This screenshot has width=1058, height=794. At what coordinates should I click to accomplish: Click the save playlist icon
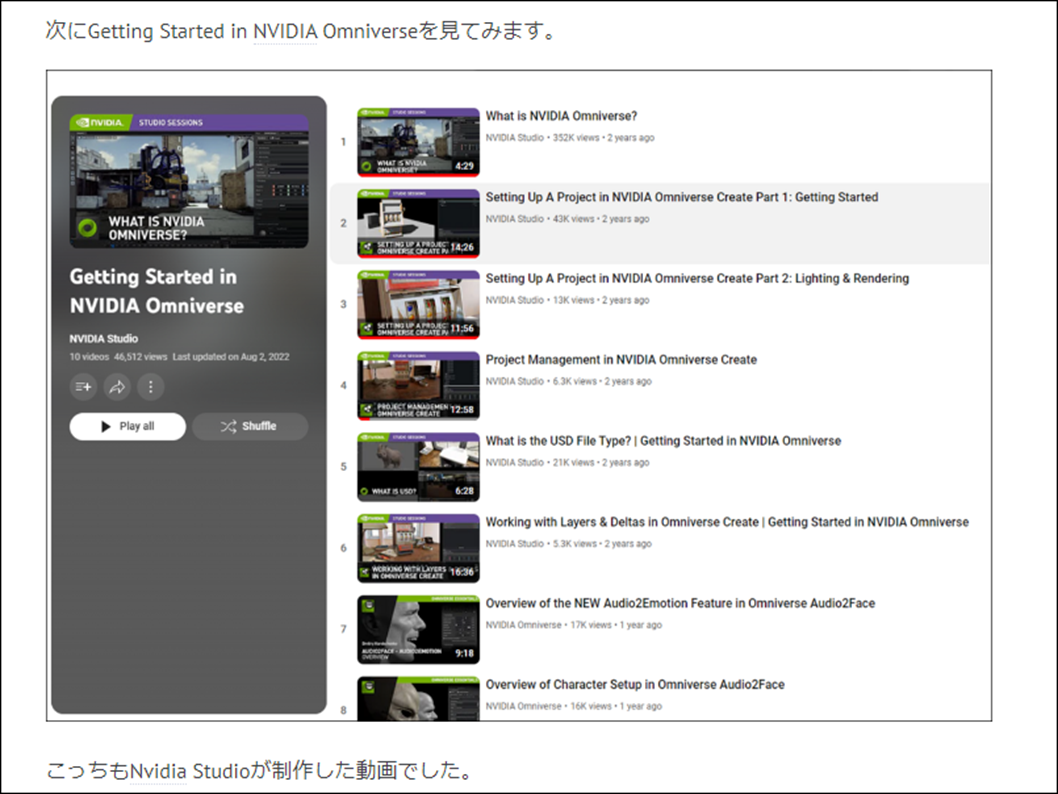[x=83, y=387]
